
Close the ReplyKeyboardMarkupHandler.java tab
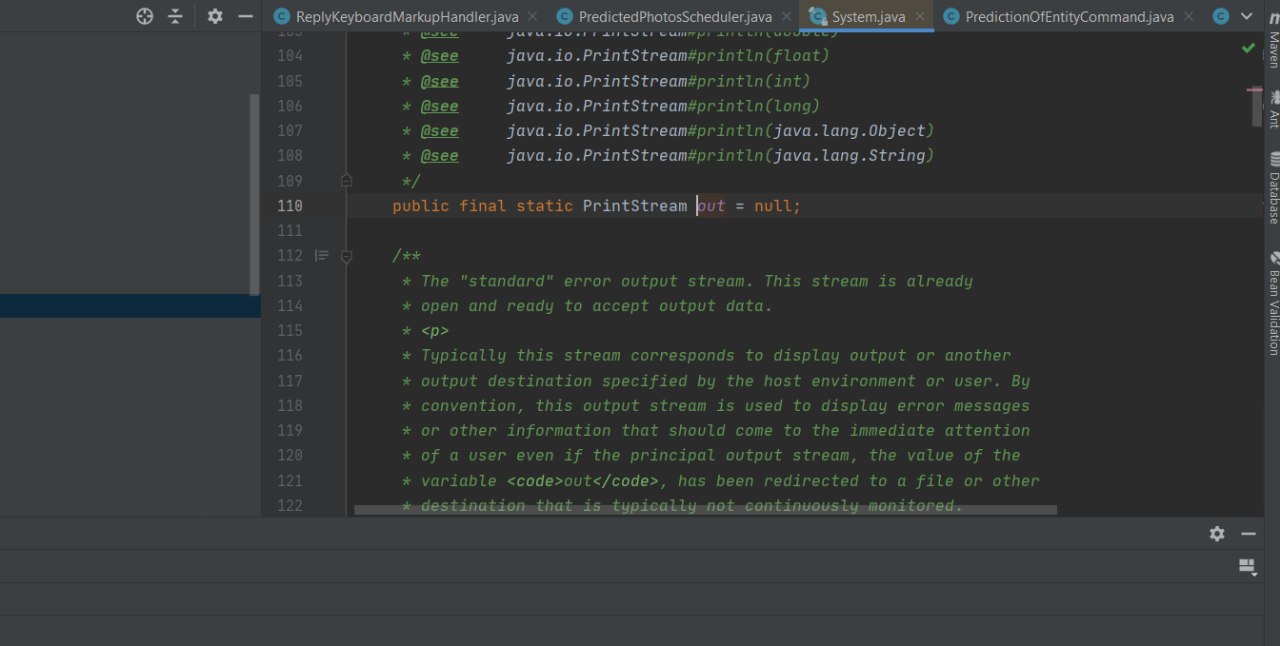[x=531, y=17]
